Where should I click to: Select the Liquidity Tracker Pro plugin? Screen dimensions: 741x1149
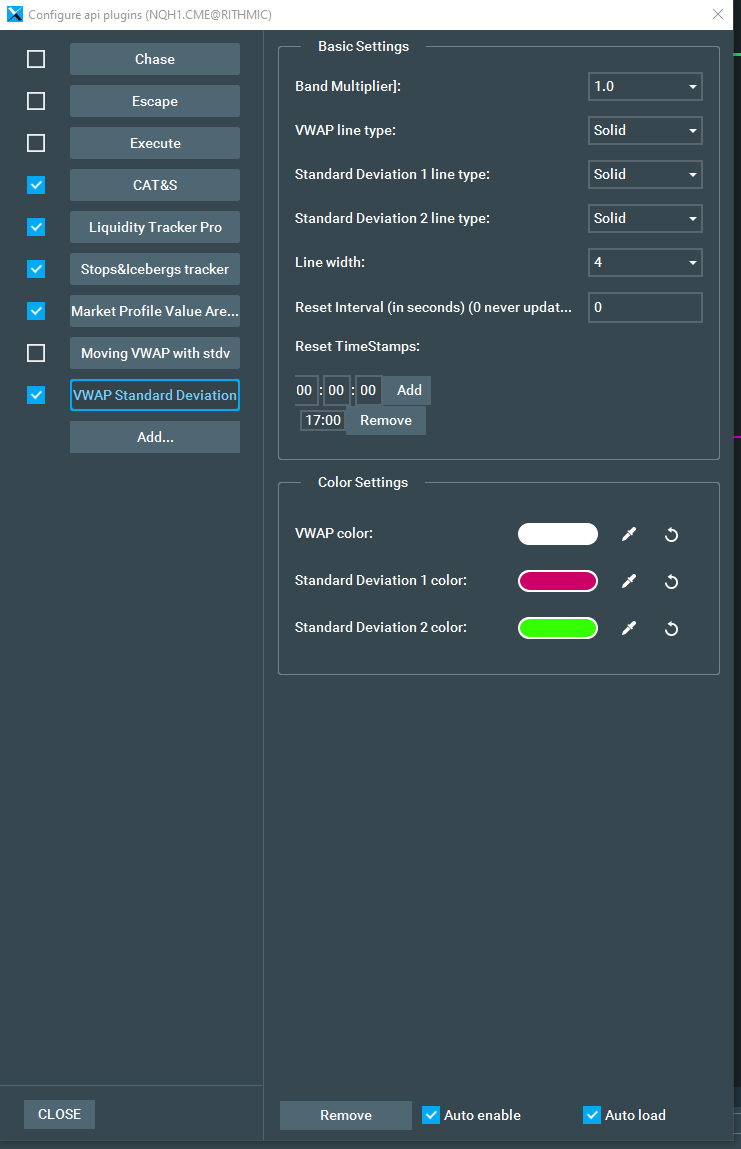[154, 227]
